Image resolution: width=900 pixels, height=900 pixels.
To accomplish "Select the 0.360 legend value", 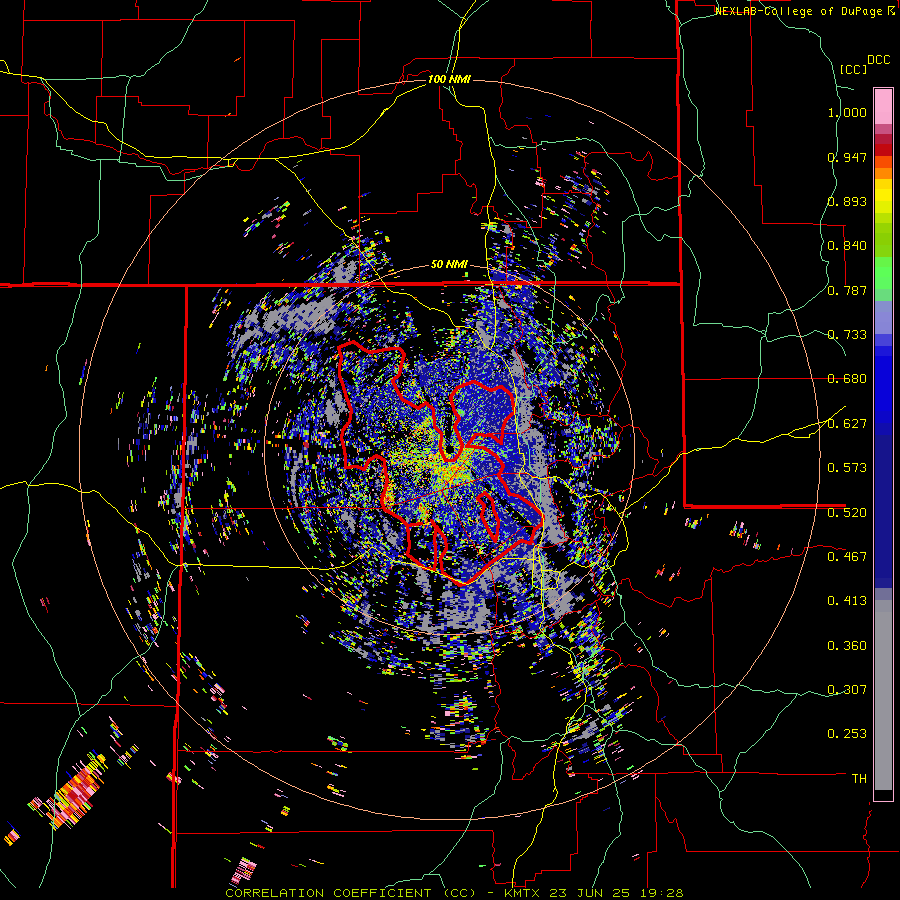I will pyautogui.click(x=847, y=645).
